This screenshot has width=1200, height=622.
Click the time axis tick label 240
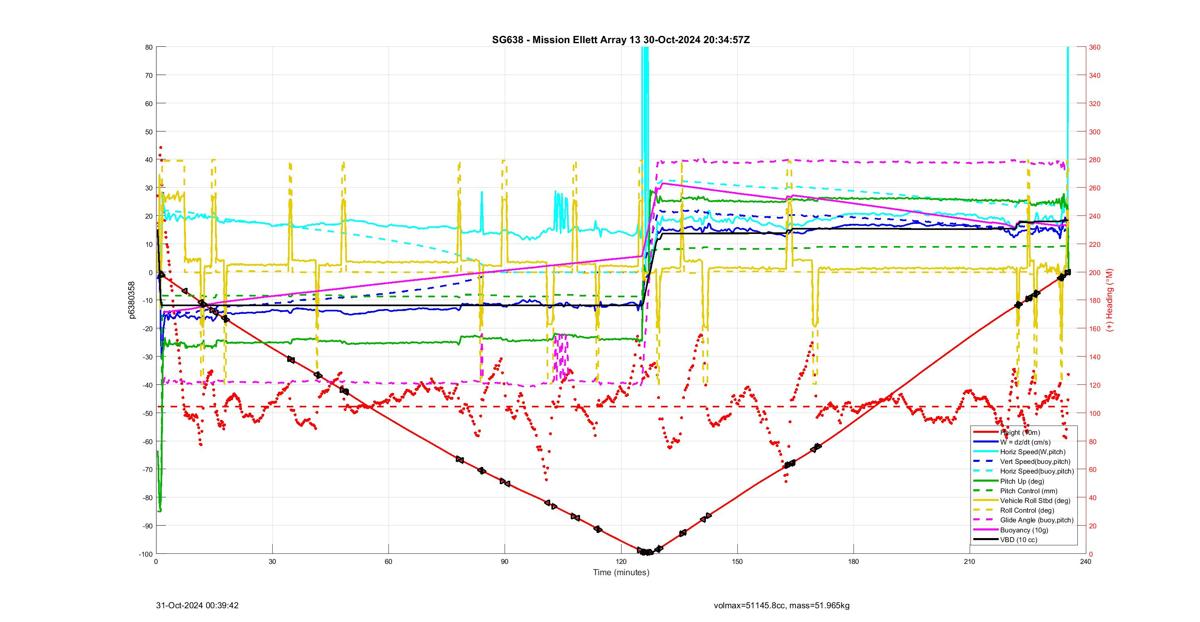tap(1085, 562)
